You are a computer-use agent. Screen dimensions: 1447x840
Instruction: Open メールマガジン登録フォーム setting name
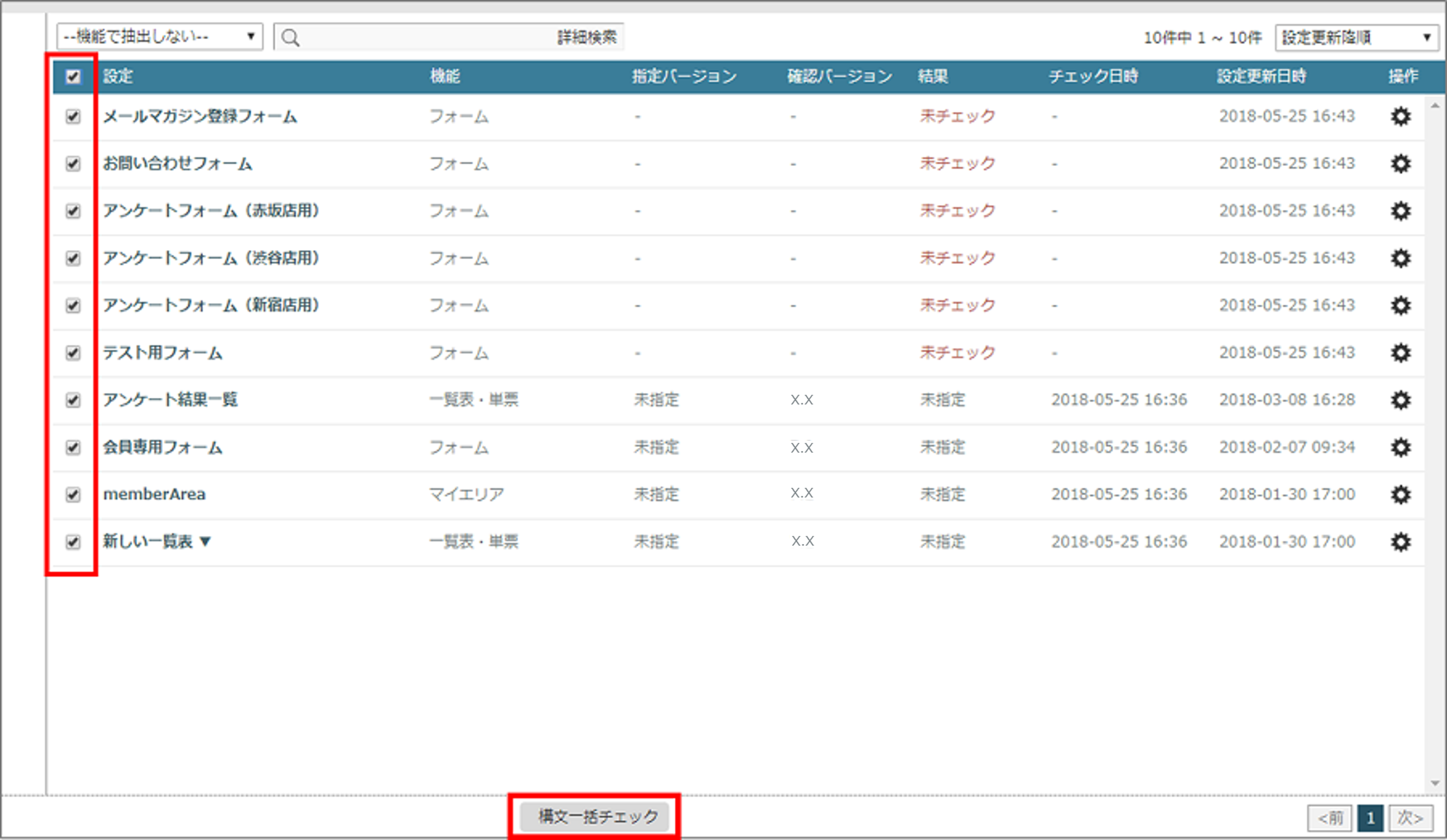click(200, 116)
